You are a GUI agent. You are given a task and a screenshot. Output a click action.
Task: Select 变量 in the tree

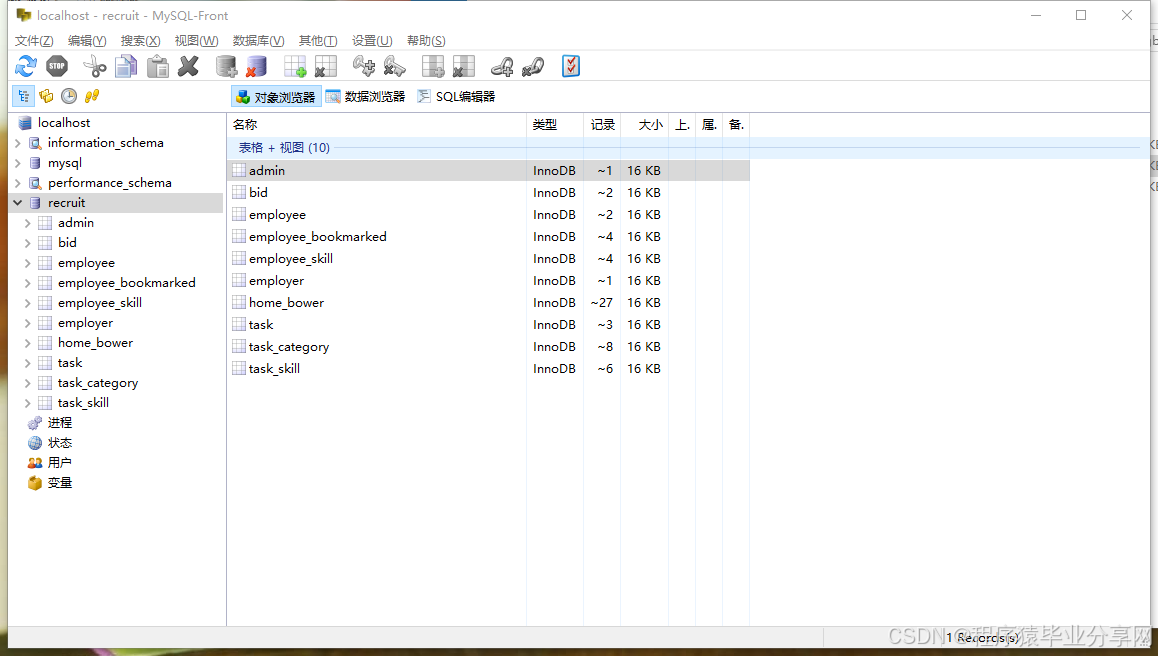60,482
